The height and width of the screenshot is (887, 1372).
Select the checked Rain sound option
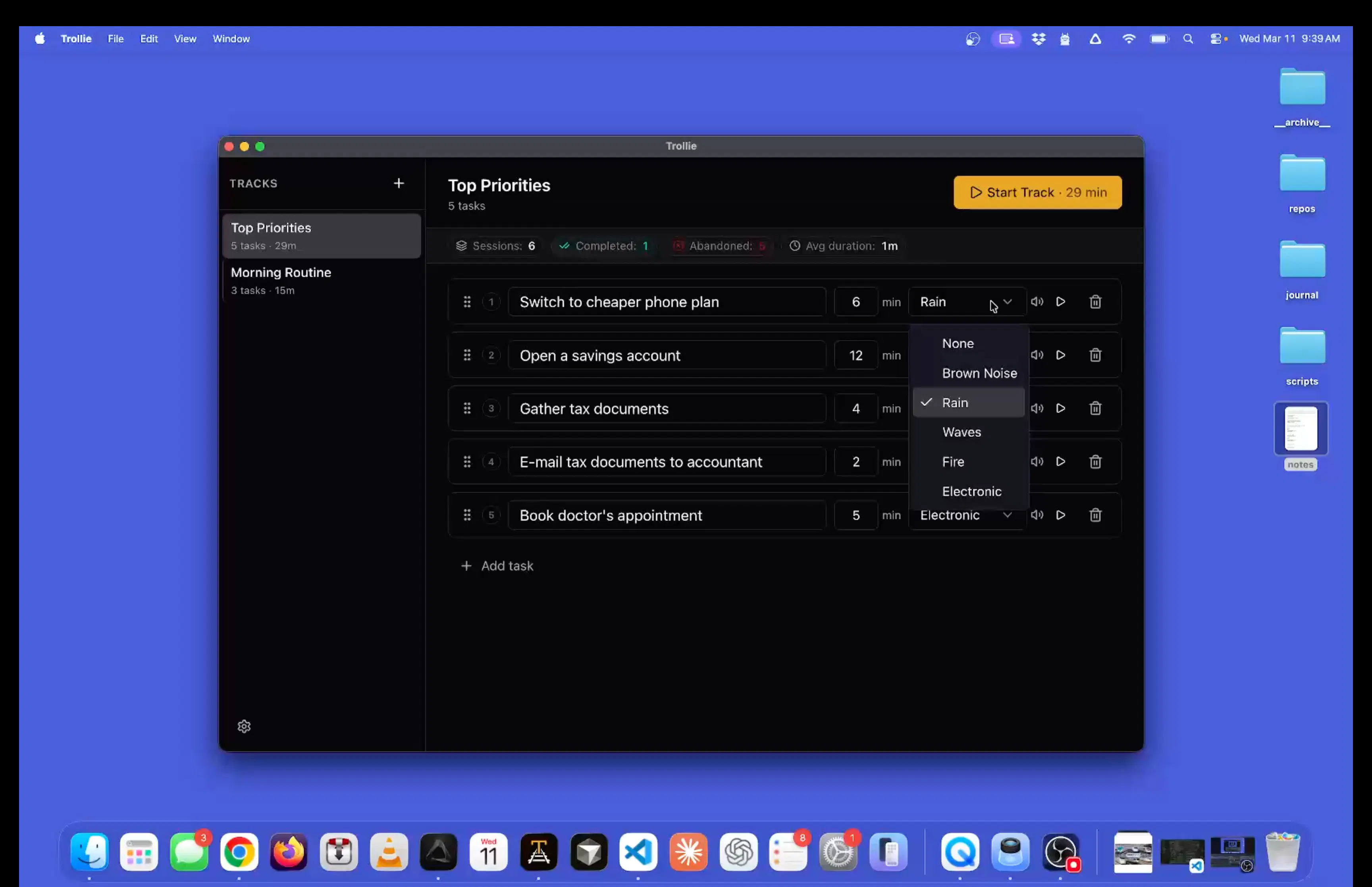tap(969, 403)
